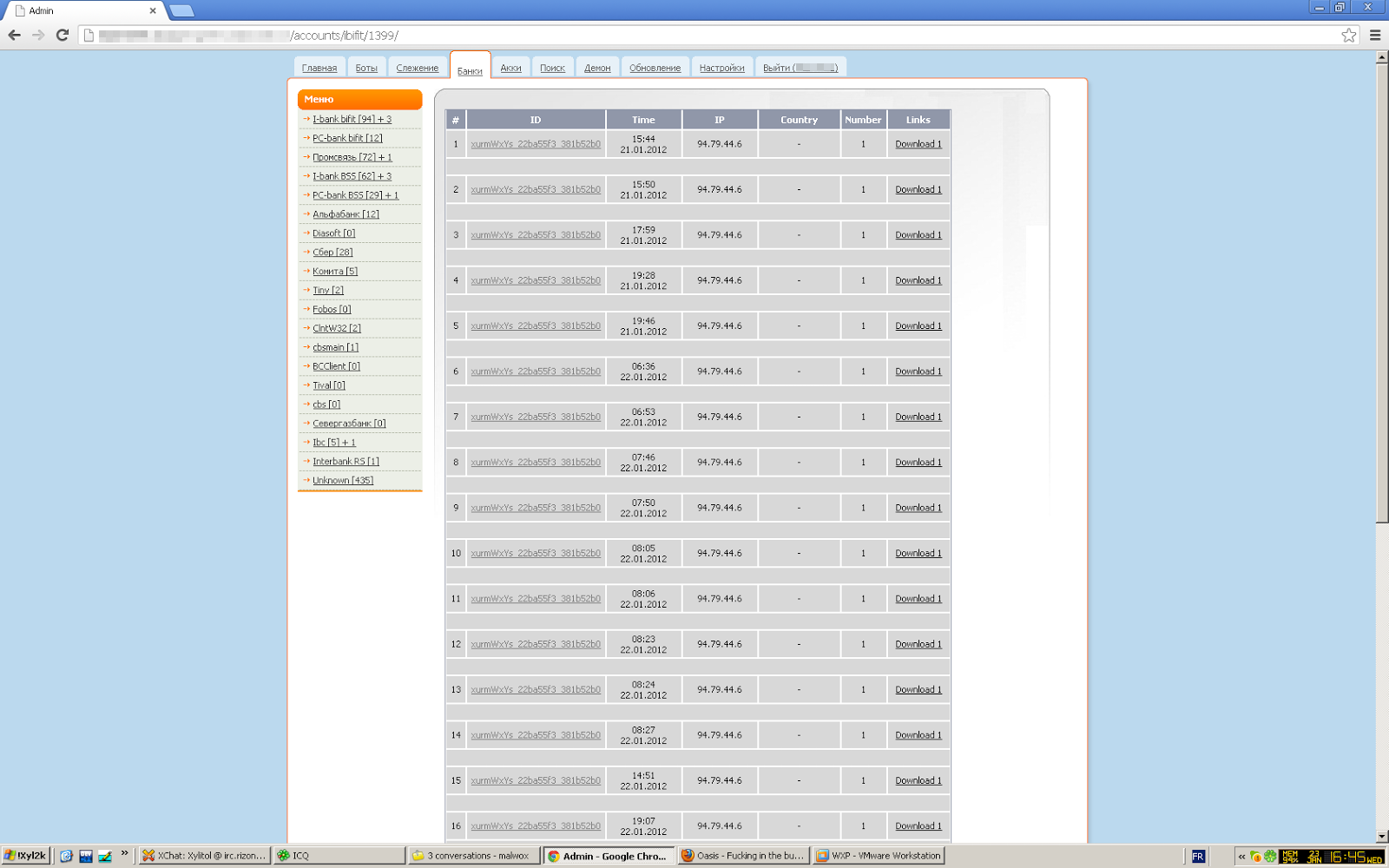Open the 'Промсвязь [72] + 1' menu link
This screenshot has width=1389, height=868.
pos(352,158)
